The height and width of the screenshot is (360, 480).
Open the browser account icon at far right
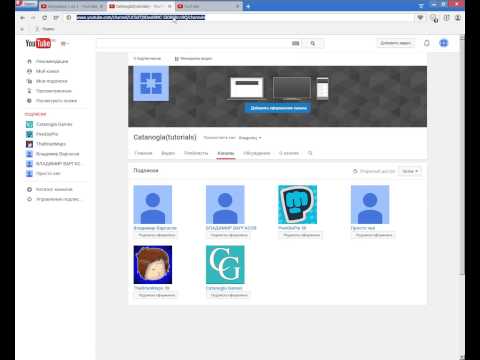458,18
